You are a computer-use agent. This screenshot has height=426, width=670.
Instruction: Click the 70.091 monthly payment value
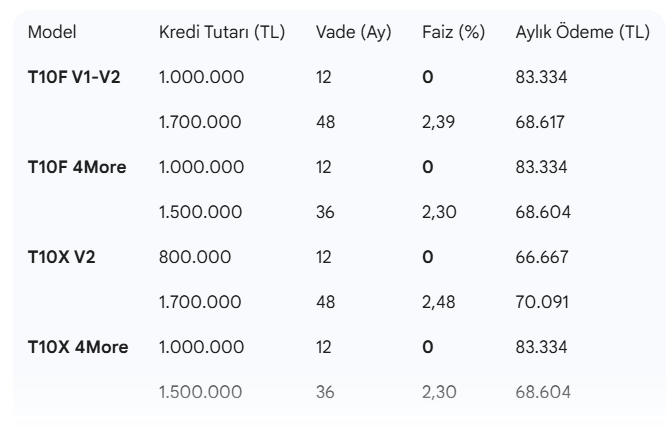[541, 302]
